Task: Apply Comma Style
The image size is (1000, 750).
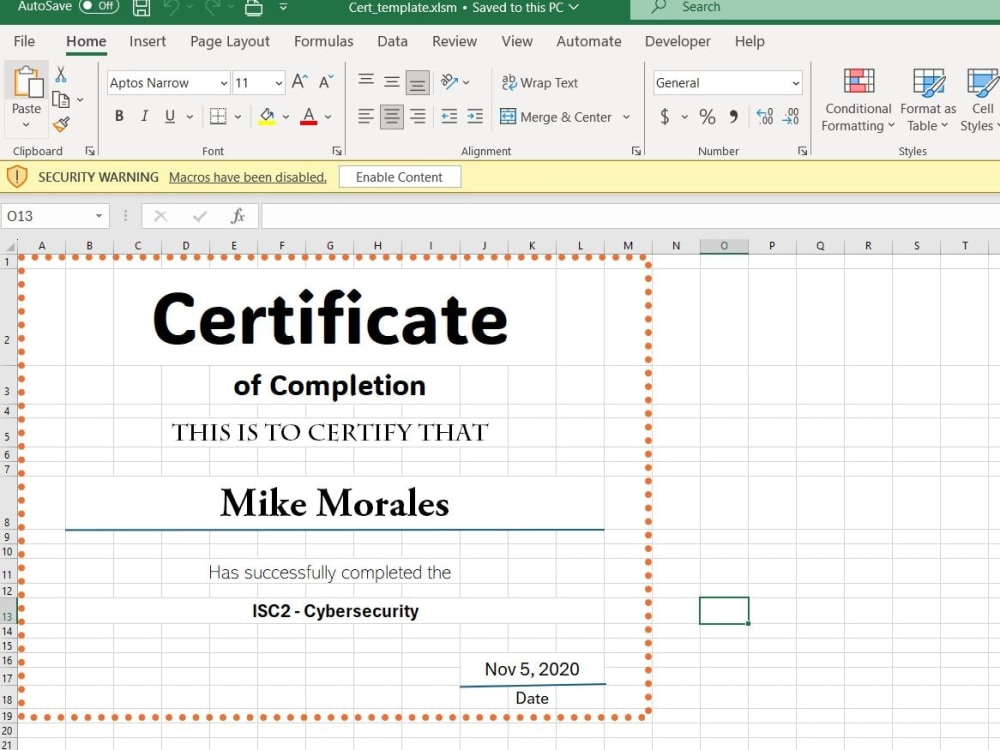Action: pyautogui.click(x=733, y=117)
